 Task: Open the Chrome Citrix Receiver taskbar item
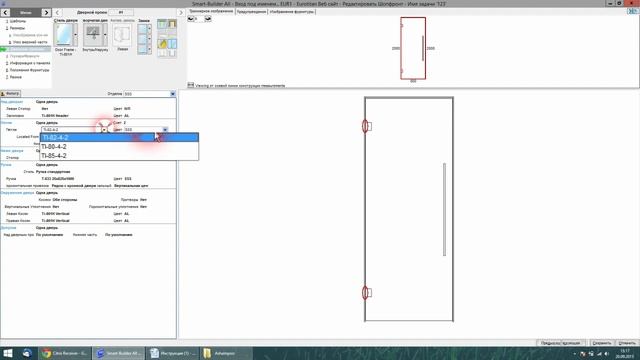[65, 353]
